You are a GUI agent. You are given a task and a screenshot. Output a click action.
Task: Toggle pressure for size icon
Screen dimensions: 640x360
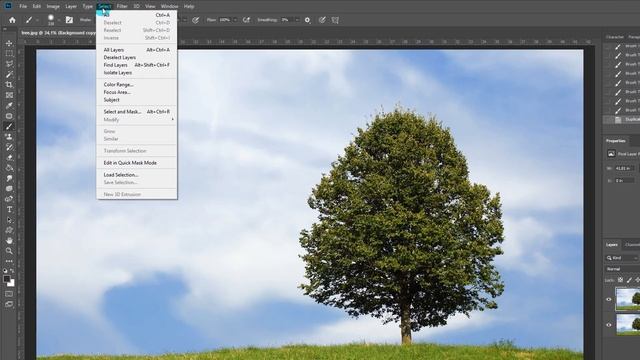point(322,20)
